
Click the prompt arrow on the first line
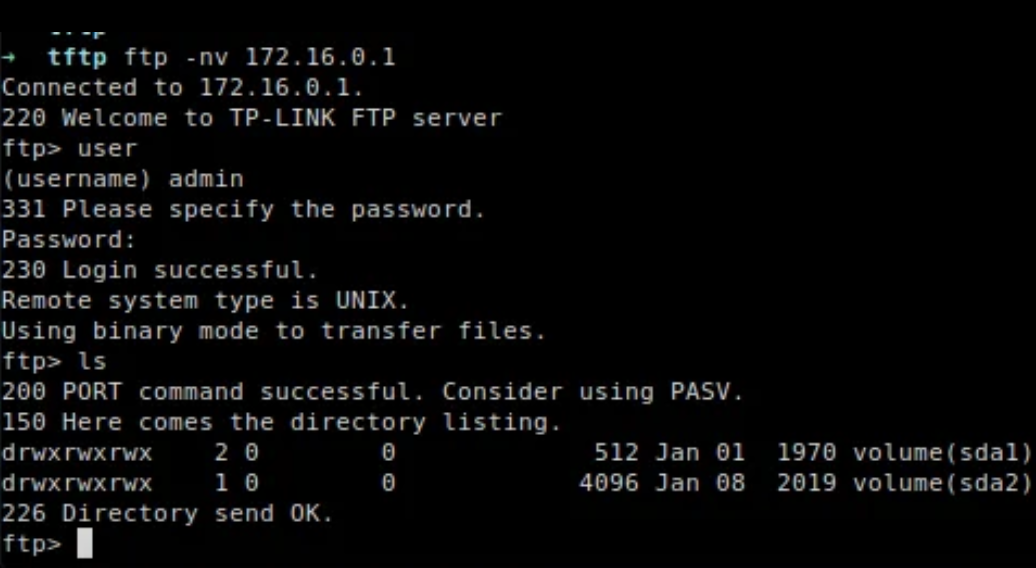(8, 57)
